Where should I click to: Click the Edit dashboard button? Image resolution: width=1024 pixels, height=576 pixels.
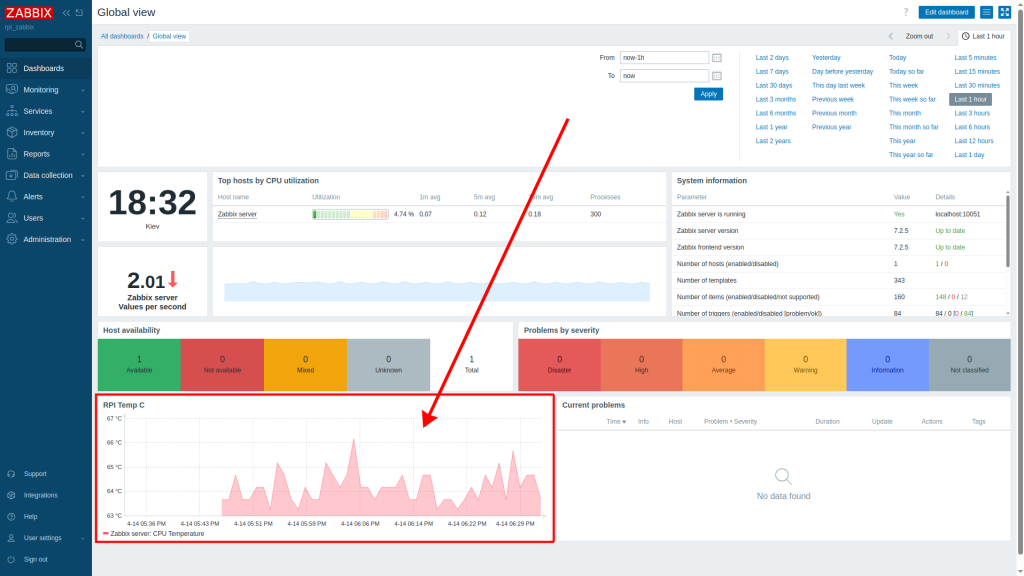(946, 12)
